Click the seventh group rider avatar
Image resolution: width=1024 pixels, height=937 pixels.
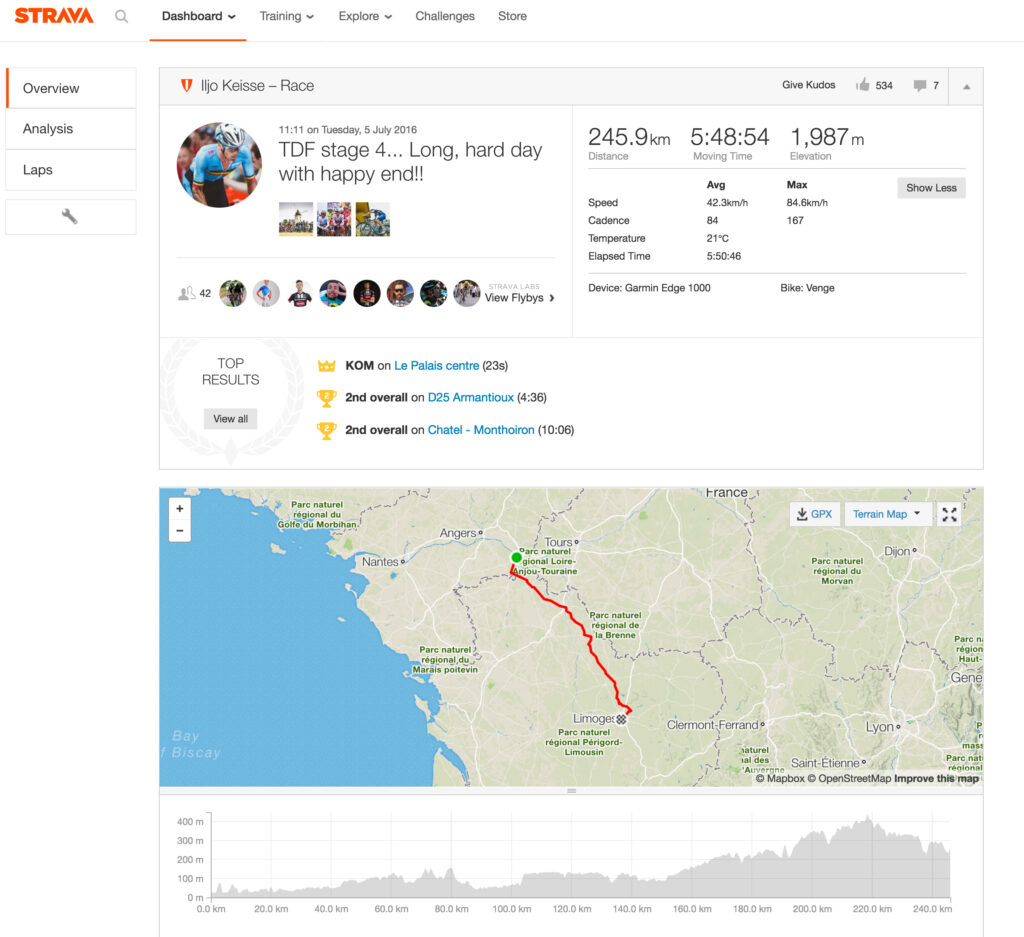434,293
